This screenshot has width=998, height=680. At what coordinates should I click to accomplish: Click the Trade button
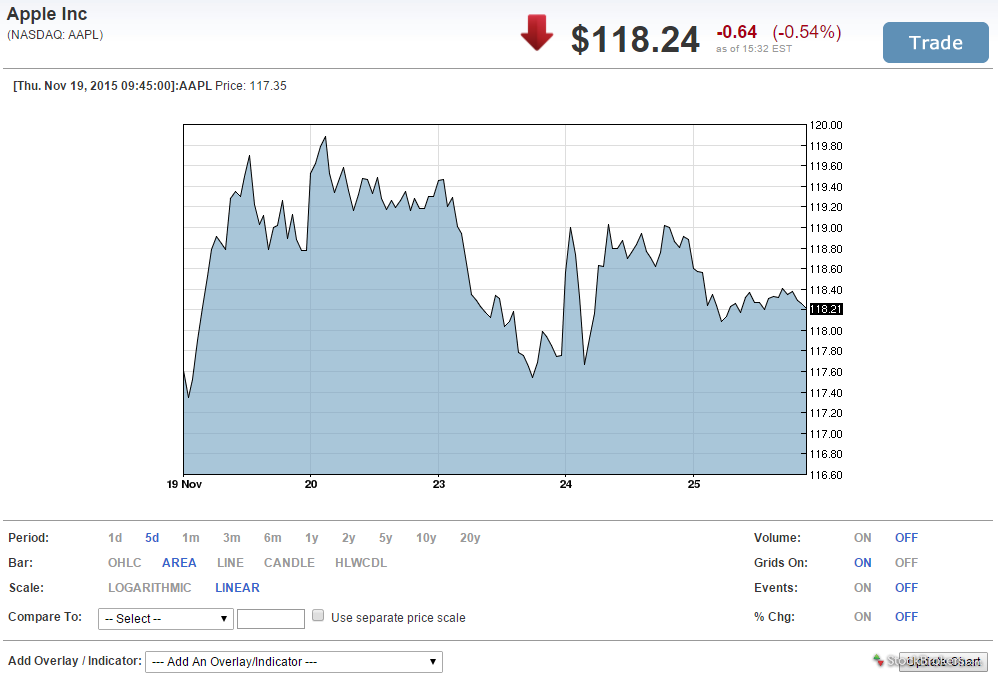tap(936, 43)
